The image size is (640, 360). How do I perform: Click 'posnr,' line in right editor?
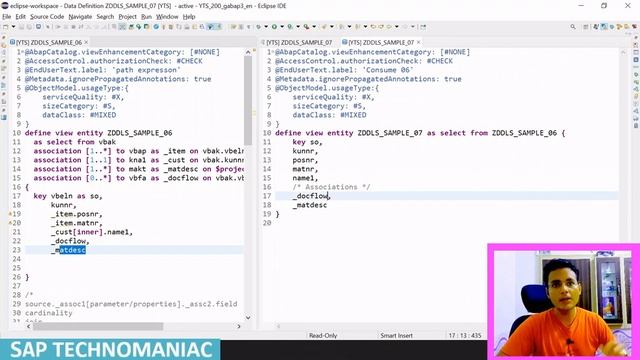coord(305,160)
